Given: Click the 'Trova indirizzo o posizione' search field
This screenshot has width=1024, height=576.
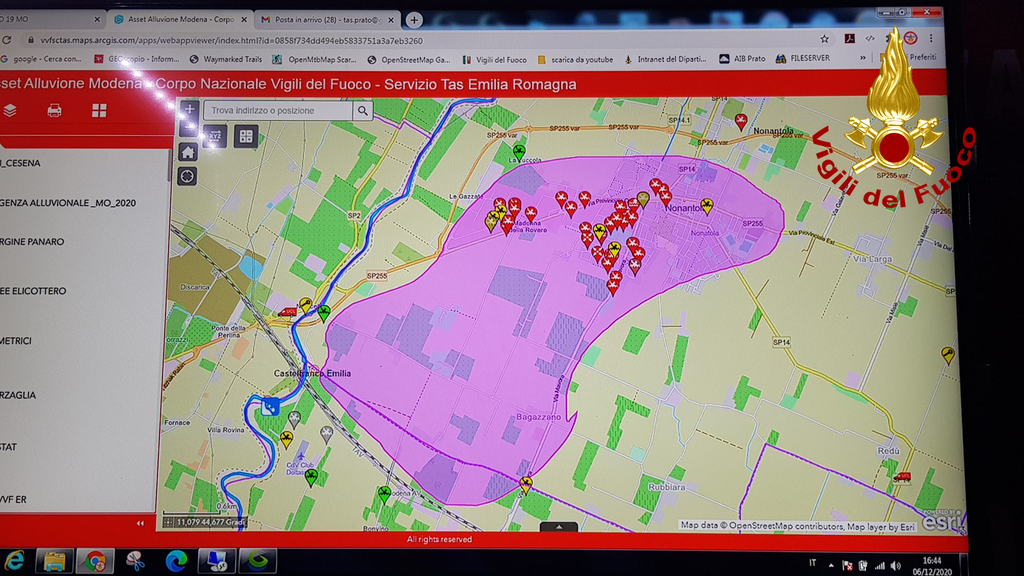Looking at the screenshot, I should tap(279, 111).
